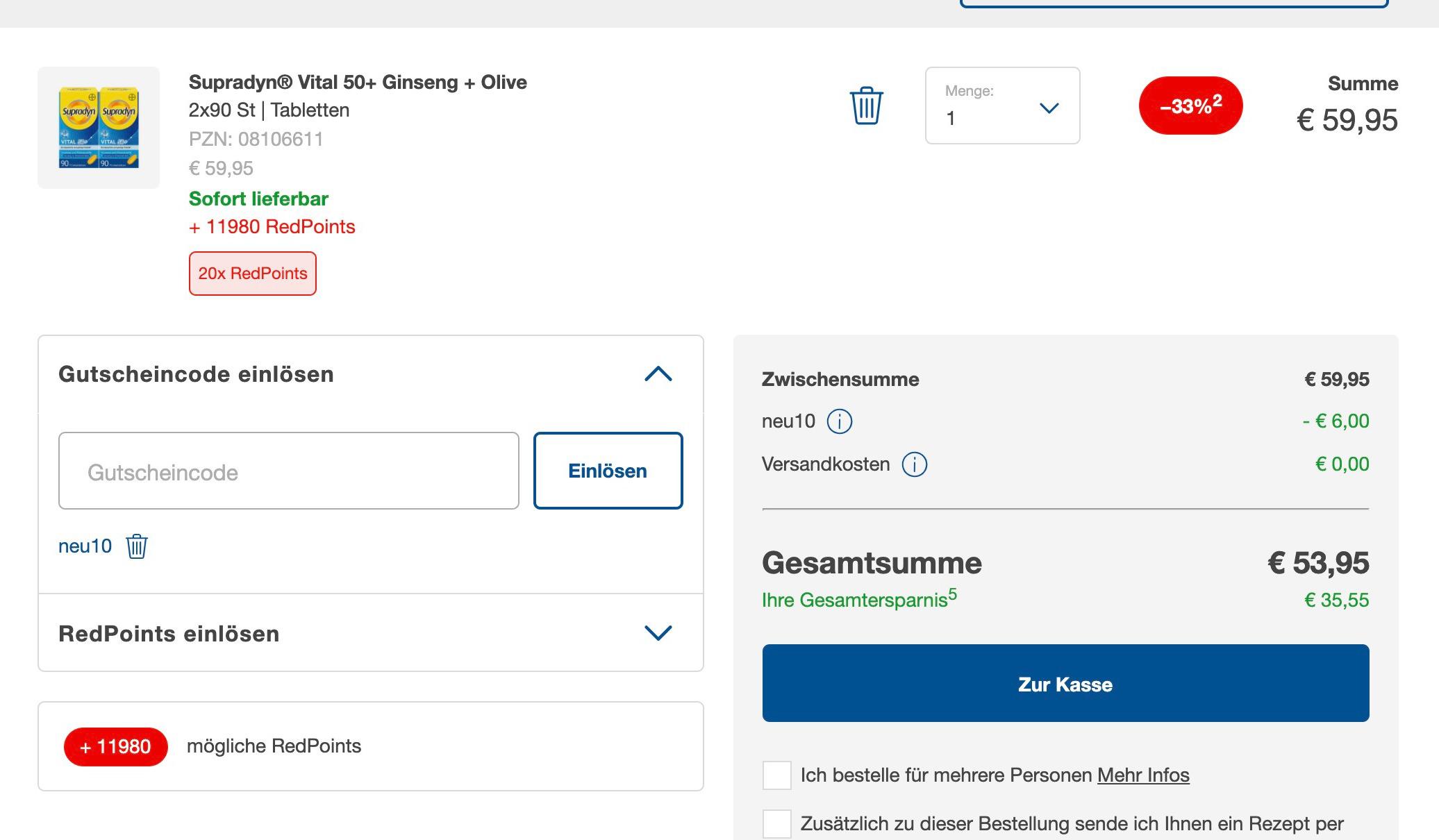Open Supradyn Vital 50+ product title
The width and height of the screenshot is (1439, 840).
pyautogui.click(x=358, y=83)
